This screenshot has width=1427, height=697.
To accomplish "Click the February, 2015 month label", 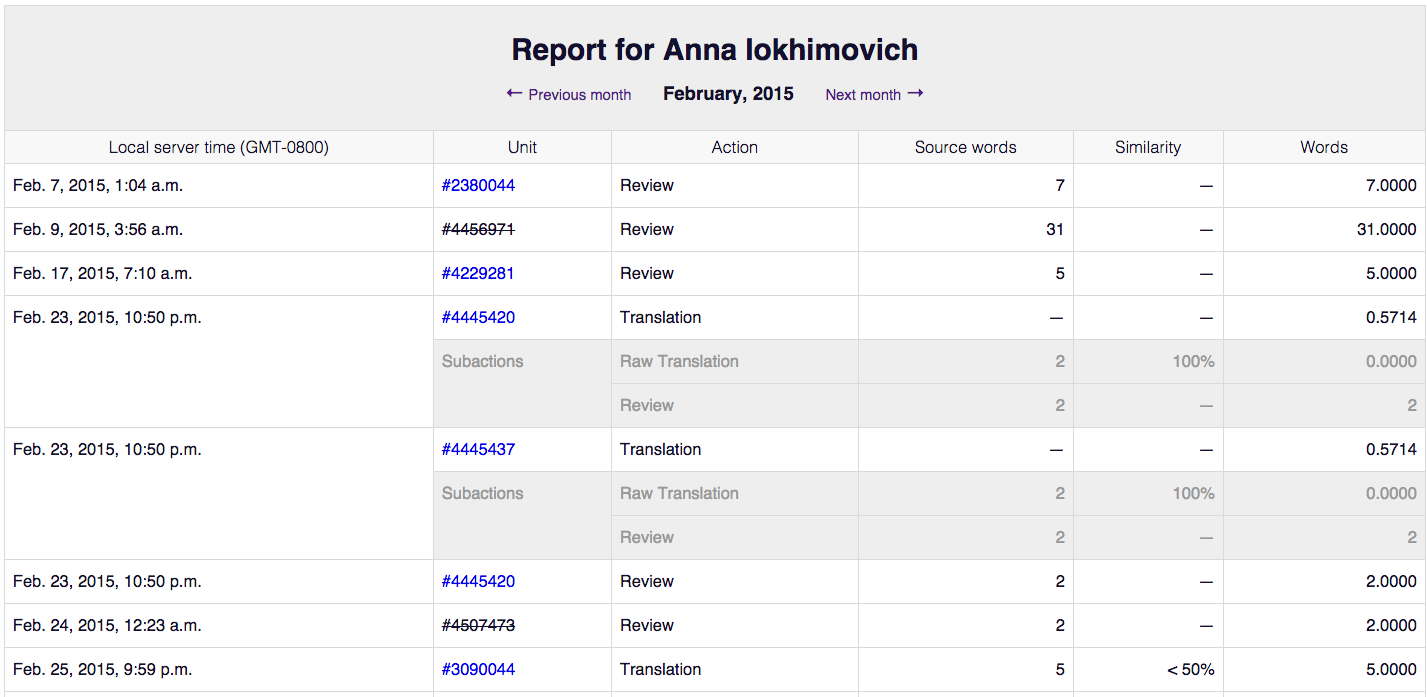I will 728,94.
